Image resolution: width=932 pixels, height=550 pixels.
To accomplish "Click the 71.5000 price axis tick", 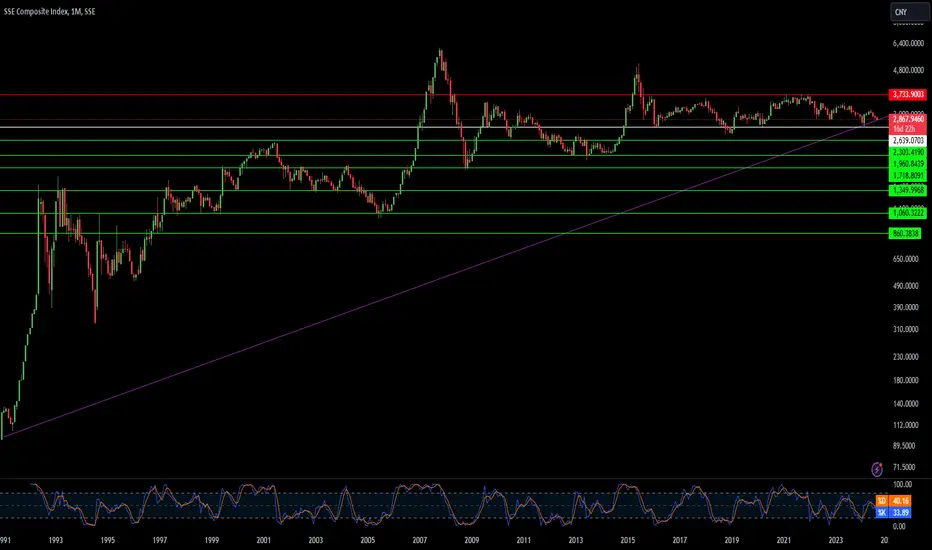I will click(x=904, y=467).
